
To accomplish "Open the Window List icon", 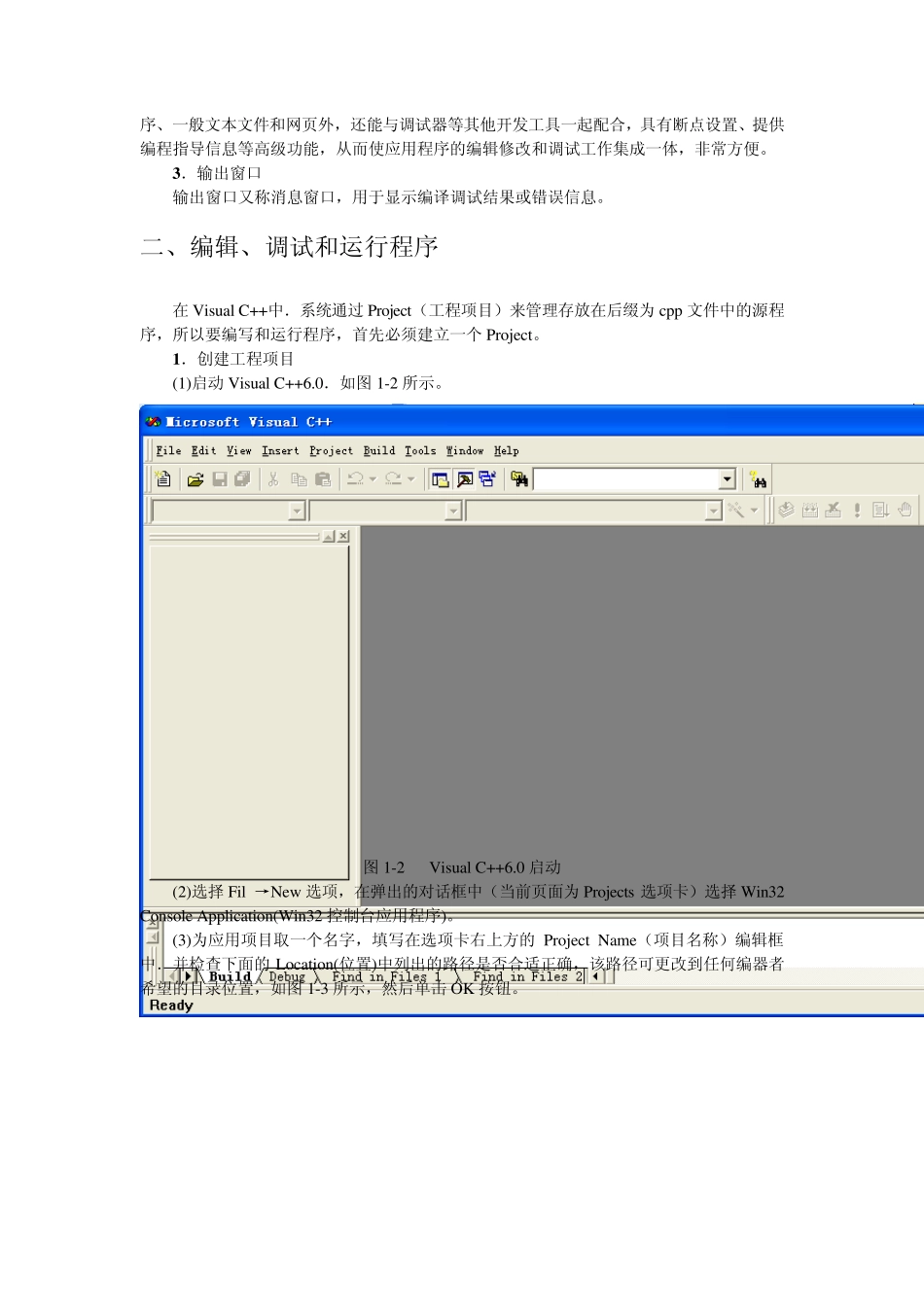I will (x=487, y=479).
